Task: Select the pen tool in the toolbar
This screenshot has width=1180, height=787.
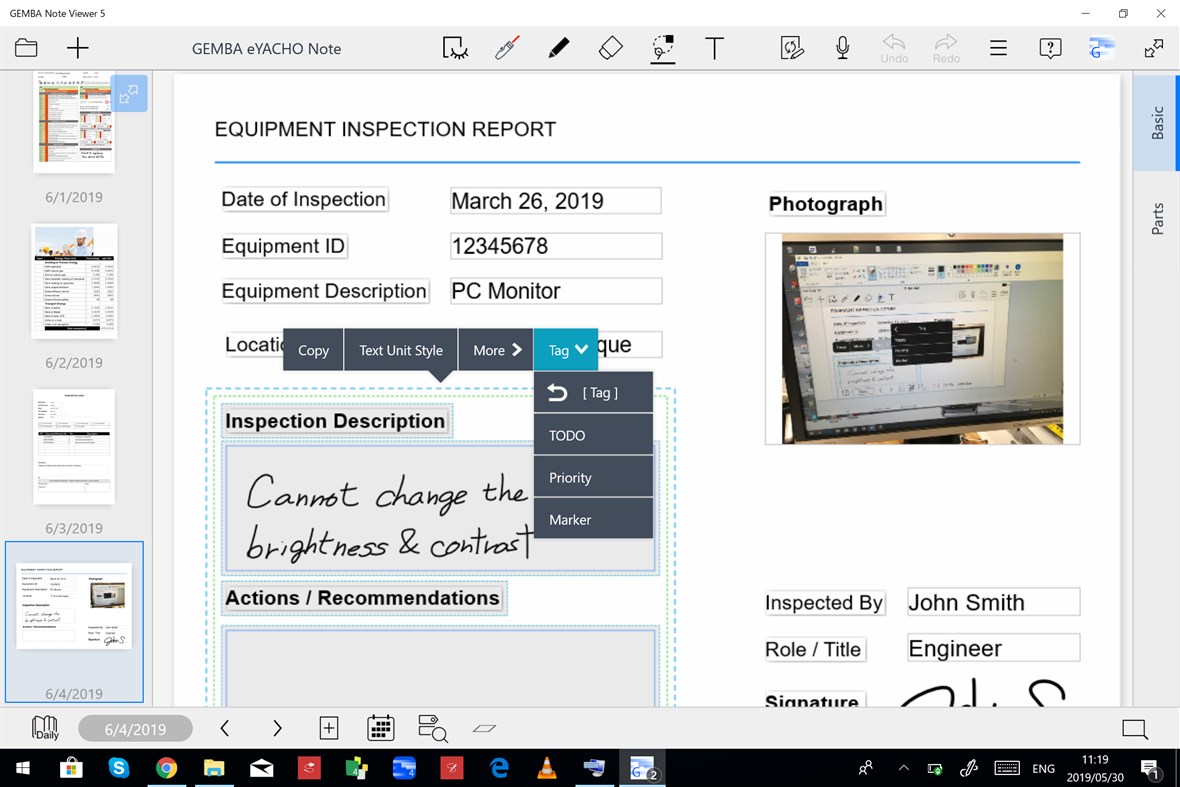Action: [x=558, y=47]
